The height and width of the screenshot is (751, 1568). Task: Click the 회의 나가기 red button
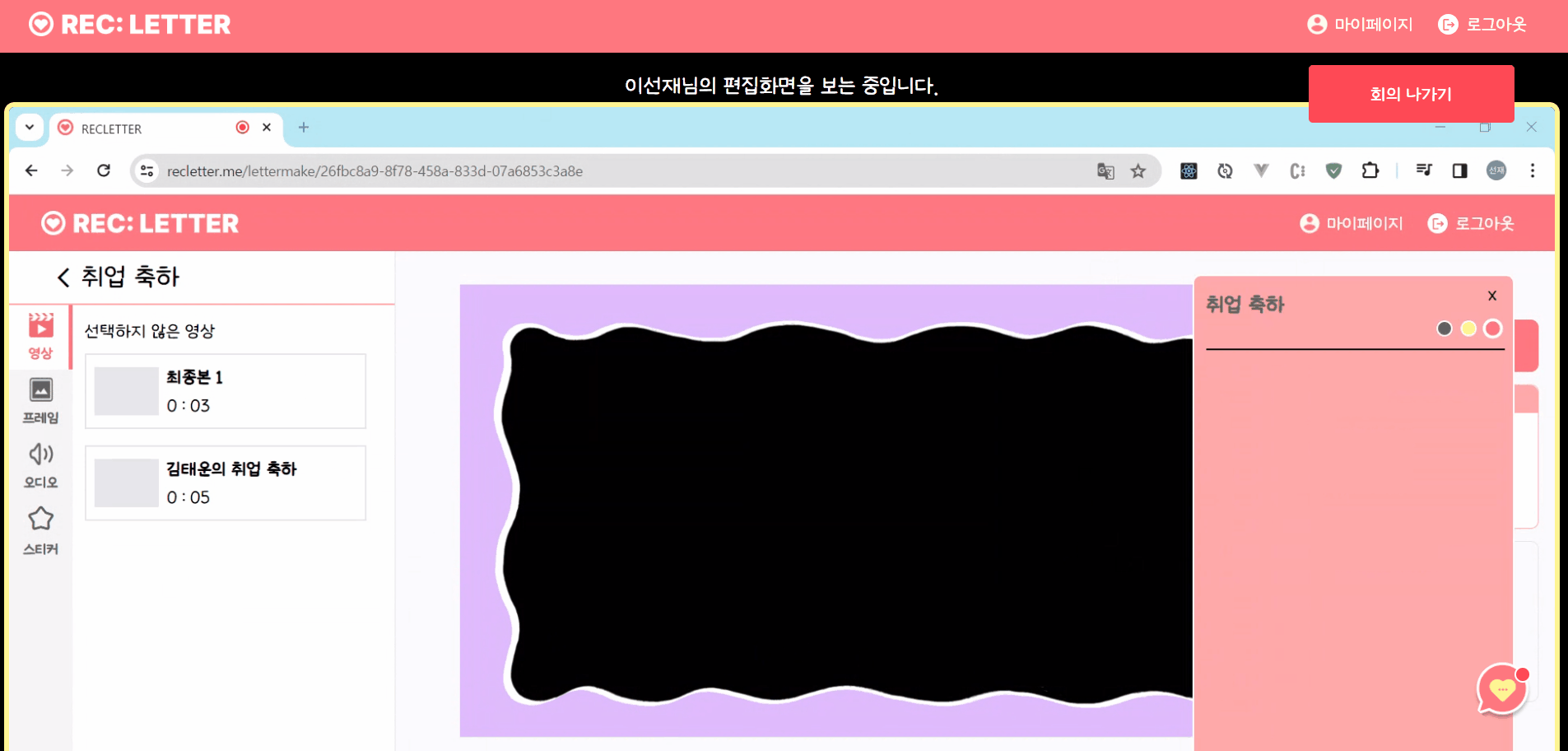click(x=1411, y=93)
